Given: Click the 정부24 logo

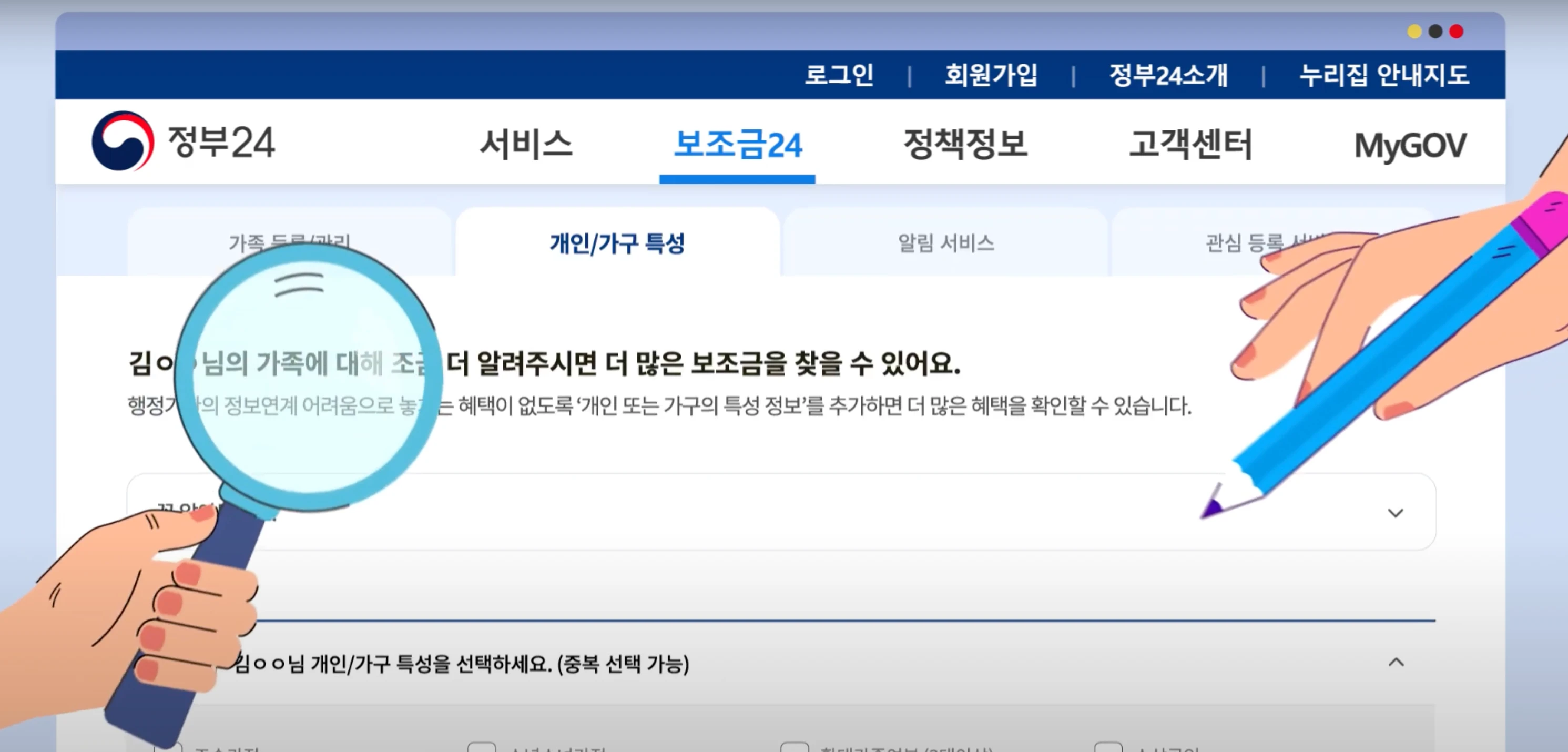Looking at the screenshot, I should tap(183, 141).
